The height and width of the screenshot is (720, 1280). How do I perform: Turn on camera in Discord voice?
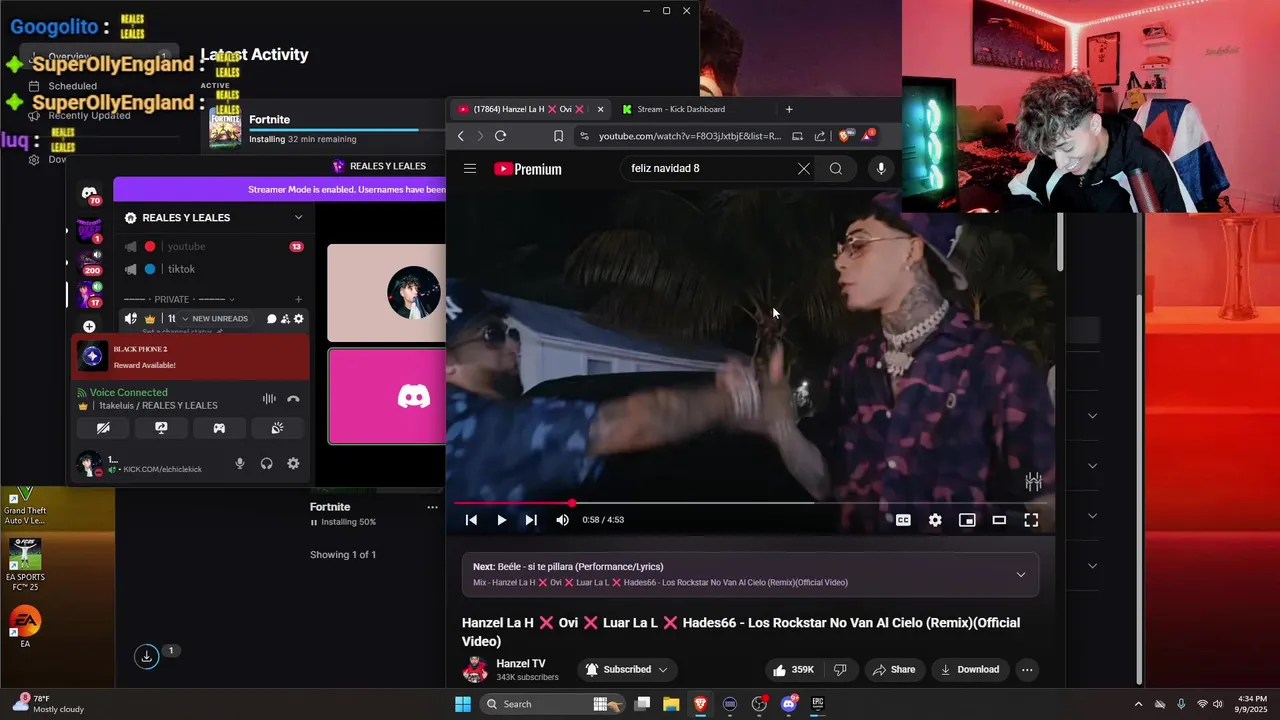(x=103, y=428)
